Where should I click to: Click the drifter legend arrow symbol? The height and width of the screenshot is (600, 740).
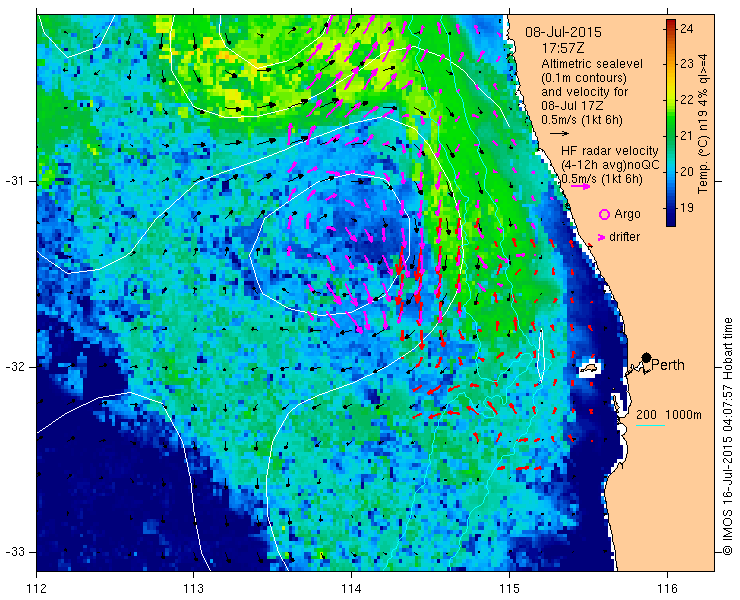click(x=602, y=237)
